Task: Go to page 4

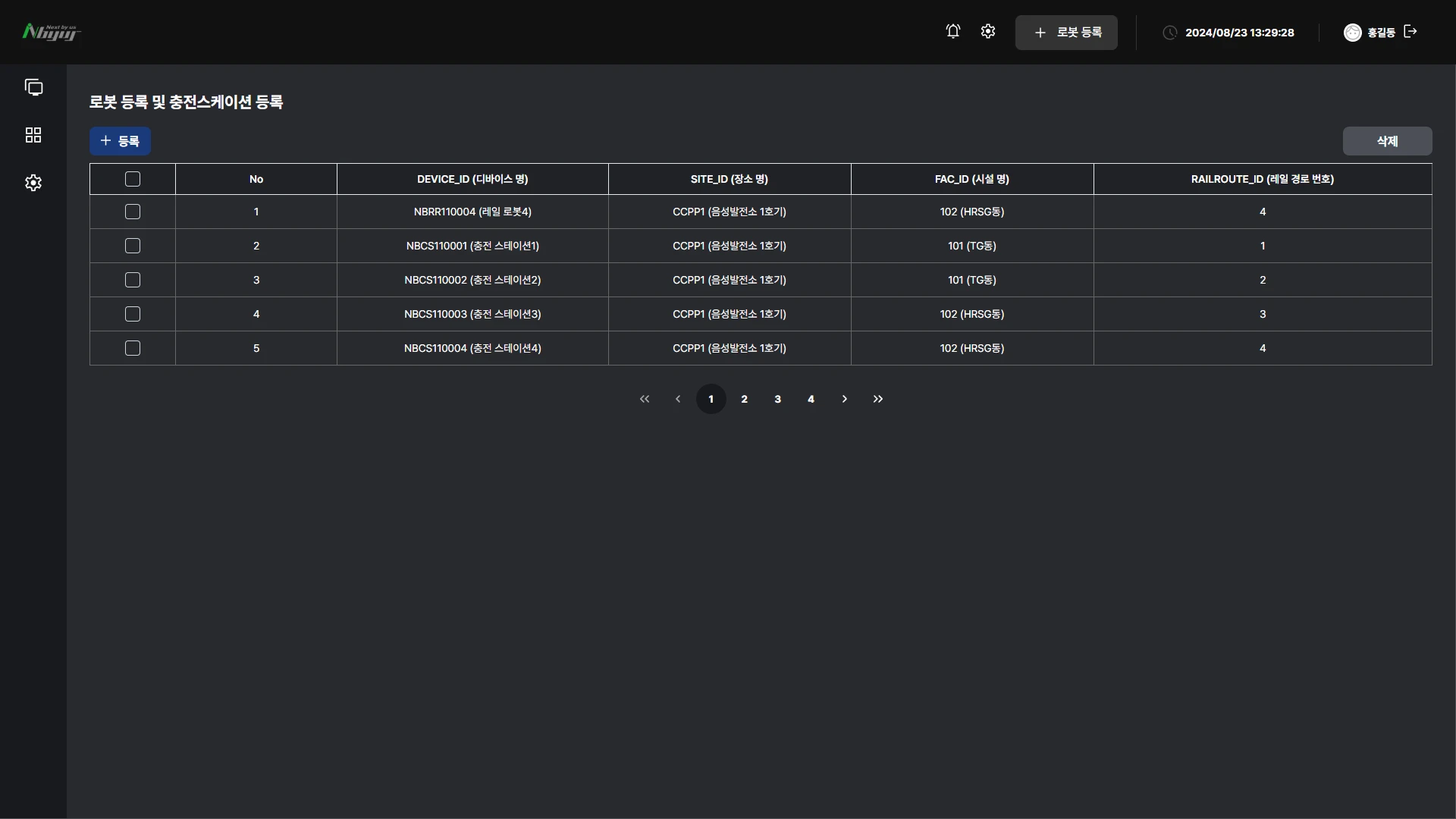Action: [811, 399]
